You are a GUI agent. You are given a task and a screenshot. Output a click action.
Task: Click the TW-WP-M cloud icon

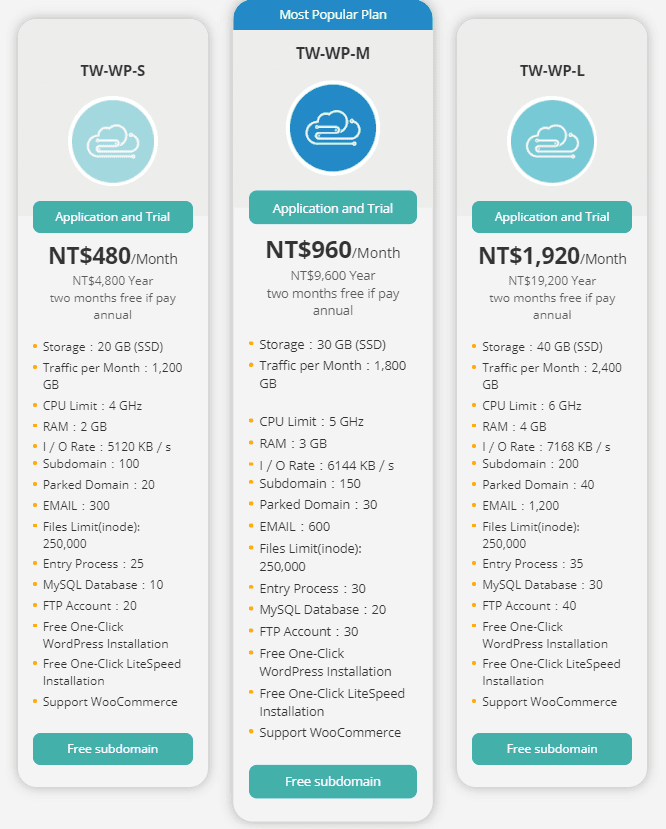coord(332,129)
